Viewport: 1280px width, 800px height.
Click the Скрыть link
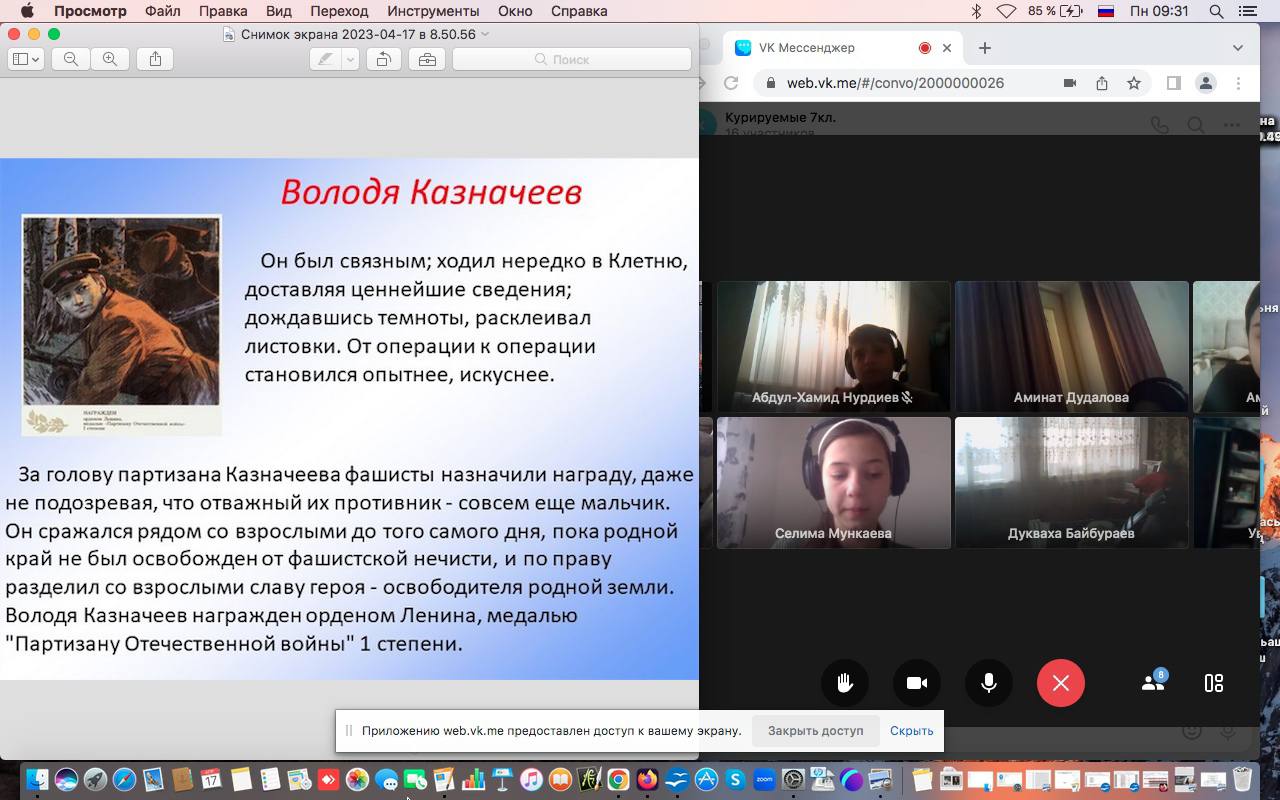click(911, 730)
